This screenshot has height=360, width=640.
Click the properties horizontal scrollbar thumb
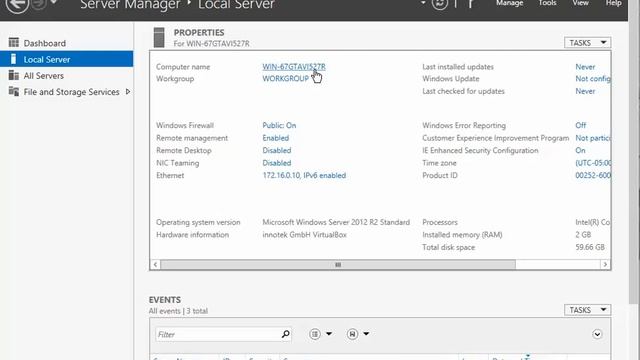coord(338,265)
